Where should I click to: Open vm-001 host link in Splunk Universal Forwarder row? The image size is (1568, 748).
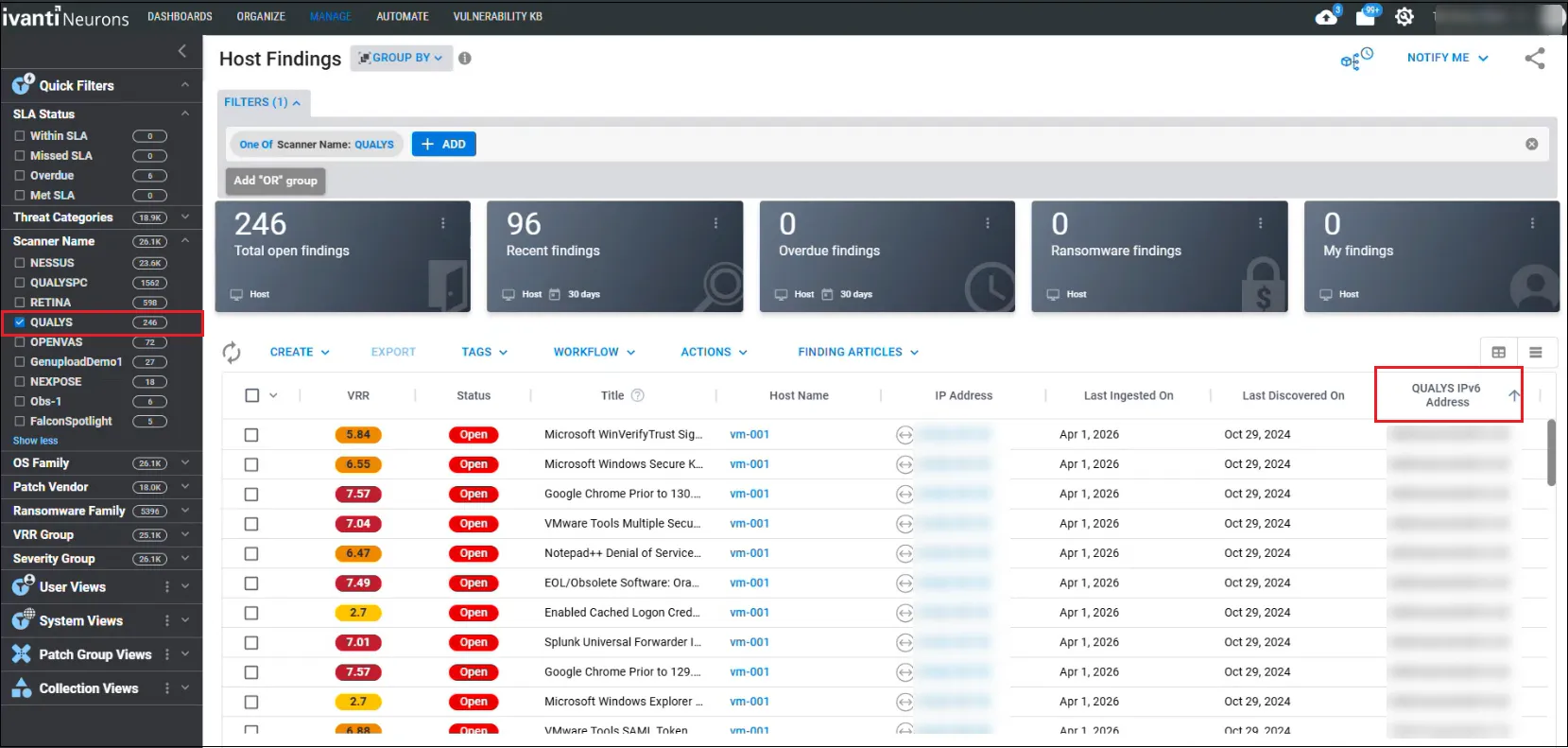pyautogui.click(x=750, y=642)
